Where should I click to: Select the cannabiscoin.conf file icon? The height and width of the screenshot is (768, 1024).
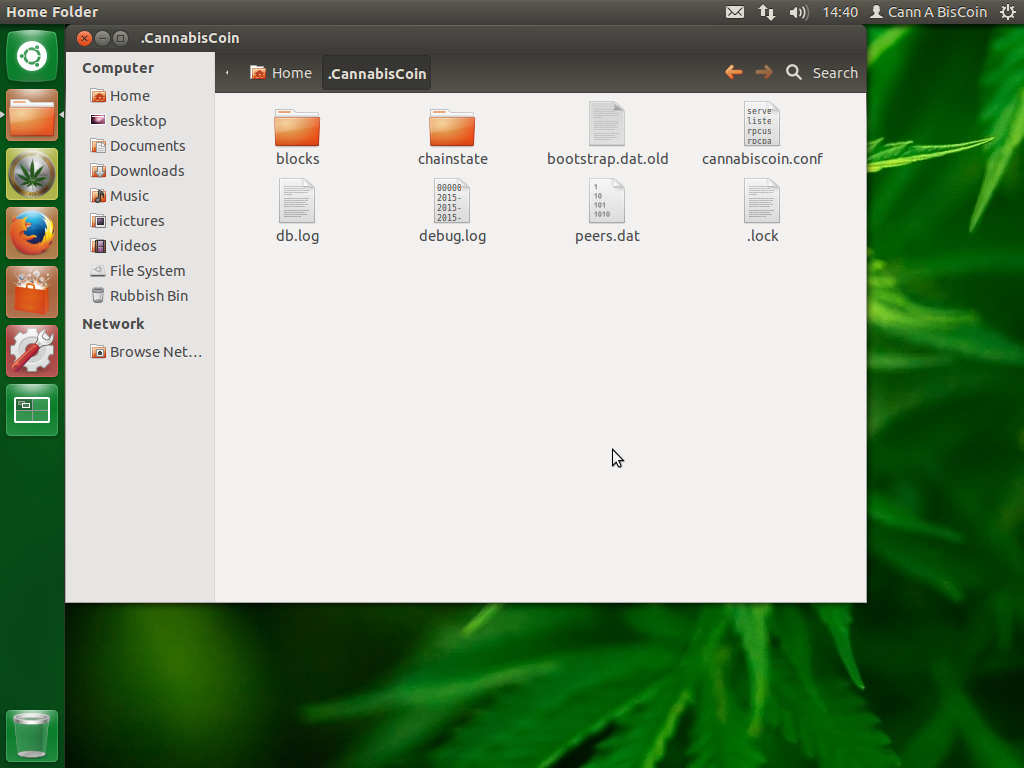(761, 124)
